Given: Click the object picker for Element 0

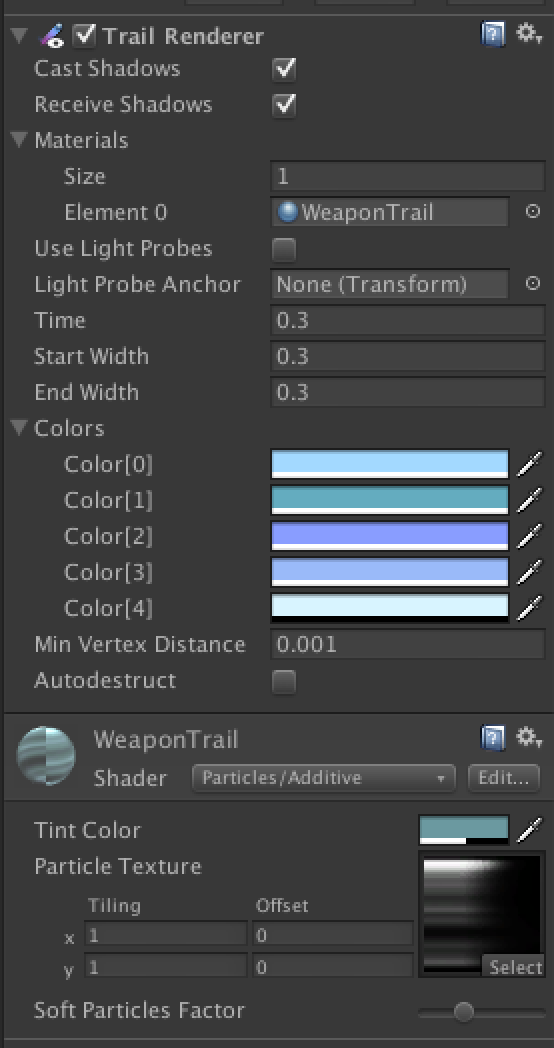Looking at the screenshot, I should click(x=533, y=212).
